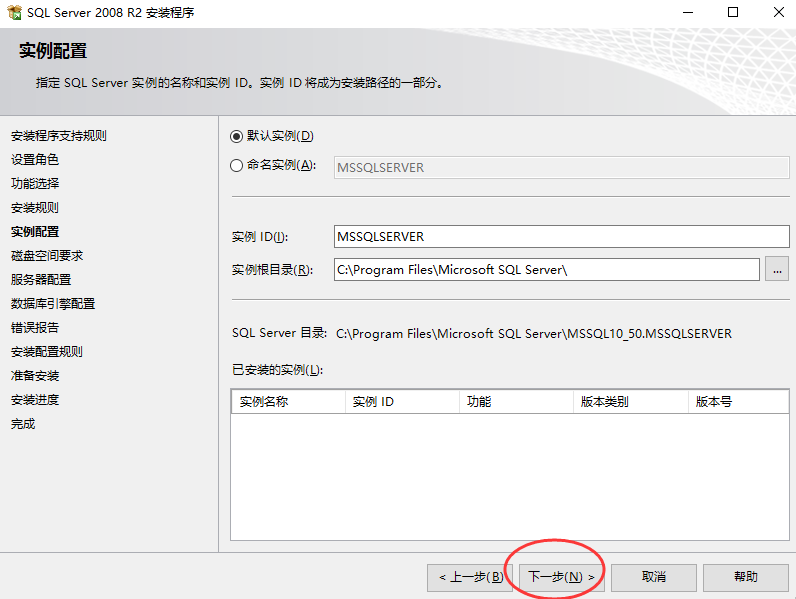
Task: Click the 实例 ID input field
Action: click(561, 237)
